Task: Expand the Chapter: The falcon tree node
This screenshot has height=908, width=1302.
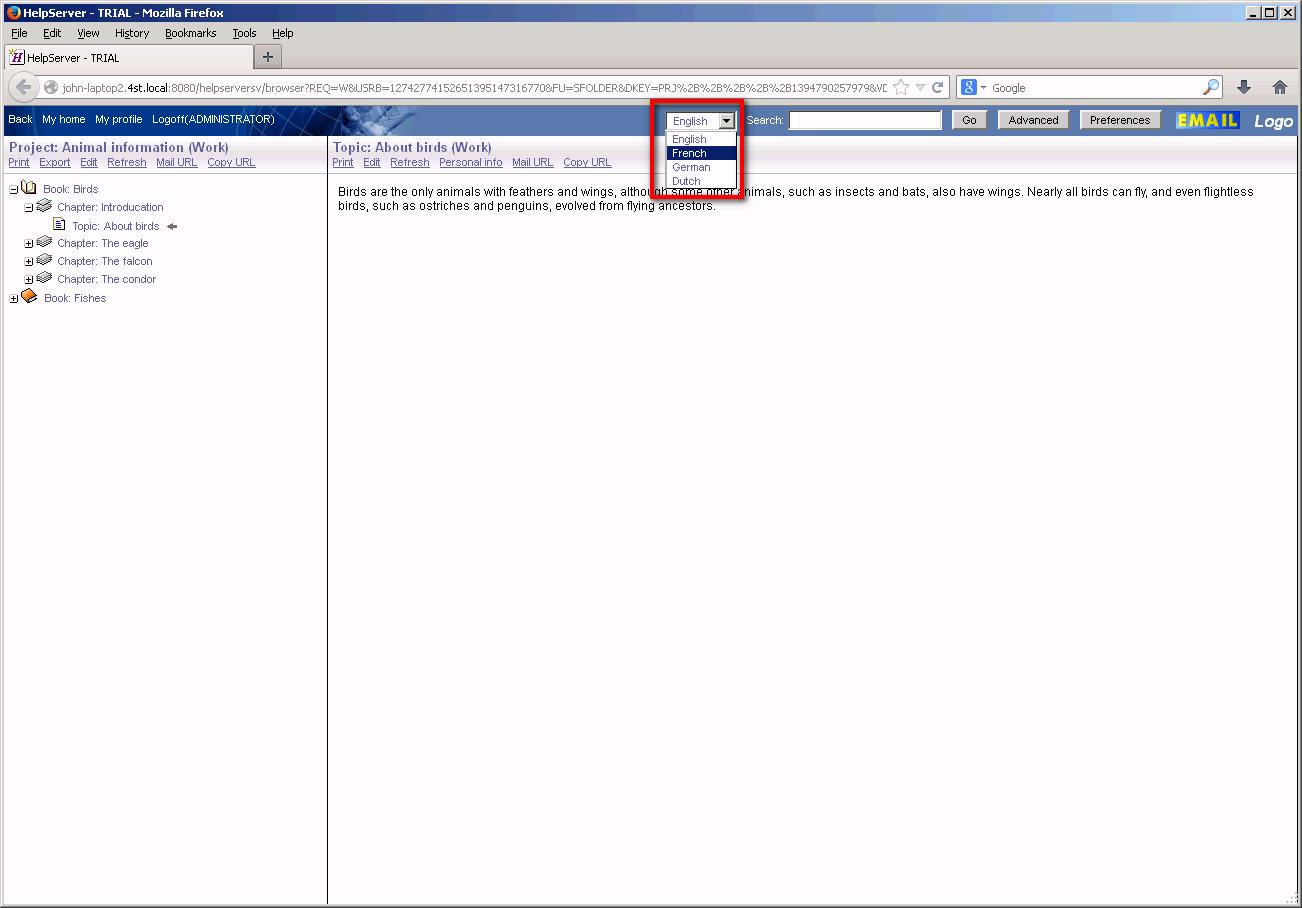Action: point(29,261)
